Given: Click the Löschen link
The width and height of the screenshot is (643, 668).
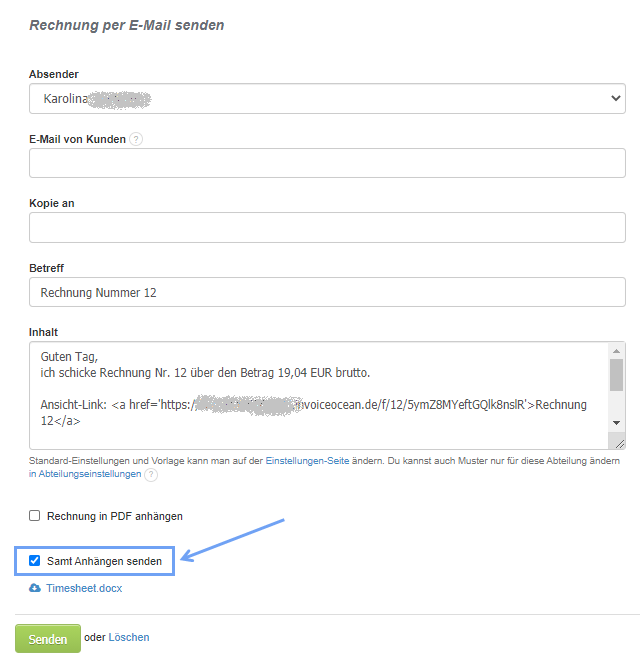Looking at the screenshot, I should (x=129, y=637).
